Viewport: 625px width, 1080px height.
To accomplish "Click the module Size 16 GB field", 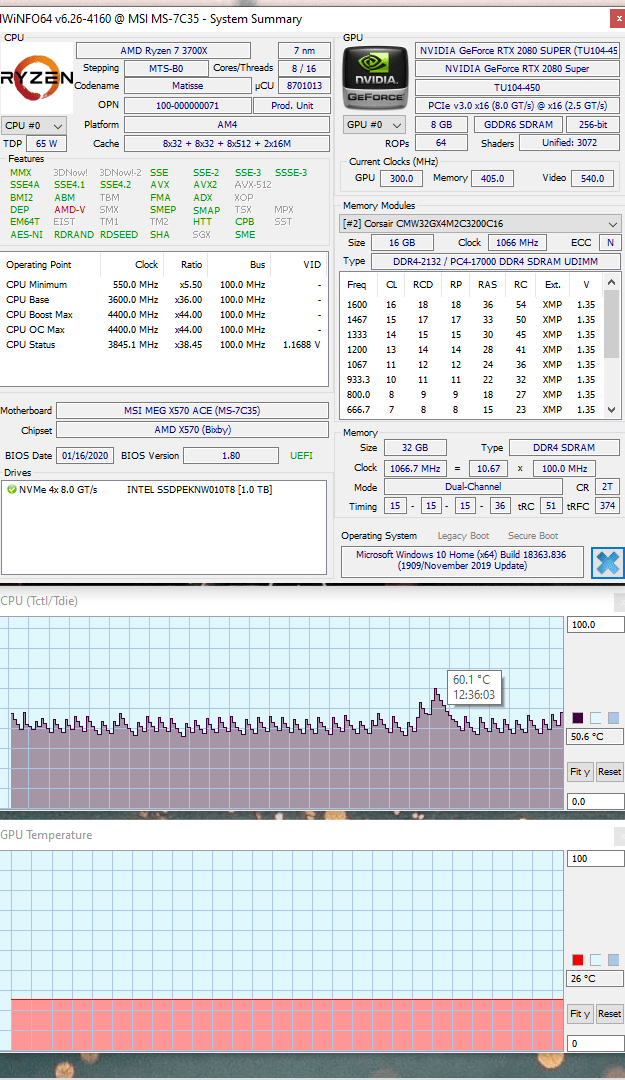I will pyautogui.click(x=402, y=242).
